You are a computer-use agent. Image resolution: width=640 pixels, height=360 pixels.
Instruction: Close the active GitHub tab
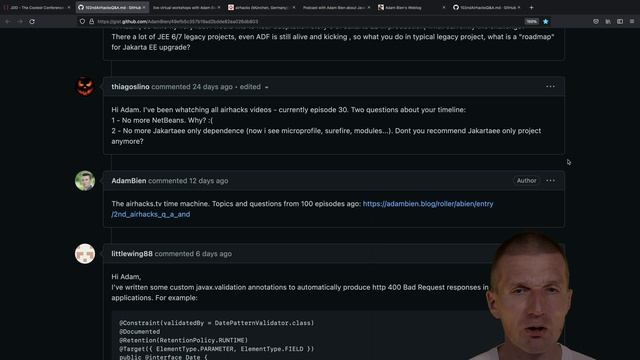(x=144, y=7)
